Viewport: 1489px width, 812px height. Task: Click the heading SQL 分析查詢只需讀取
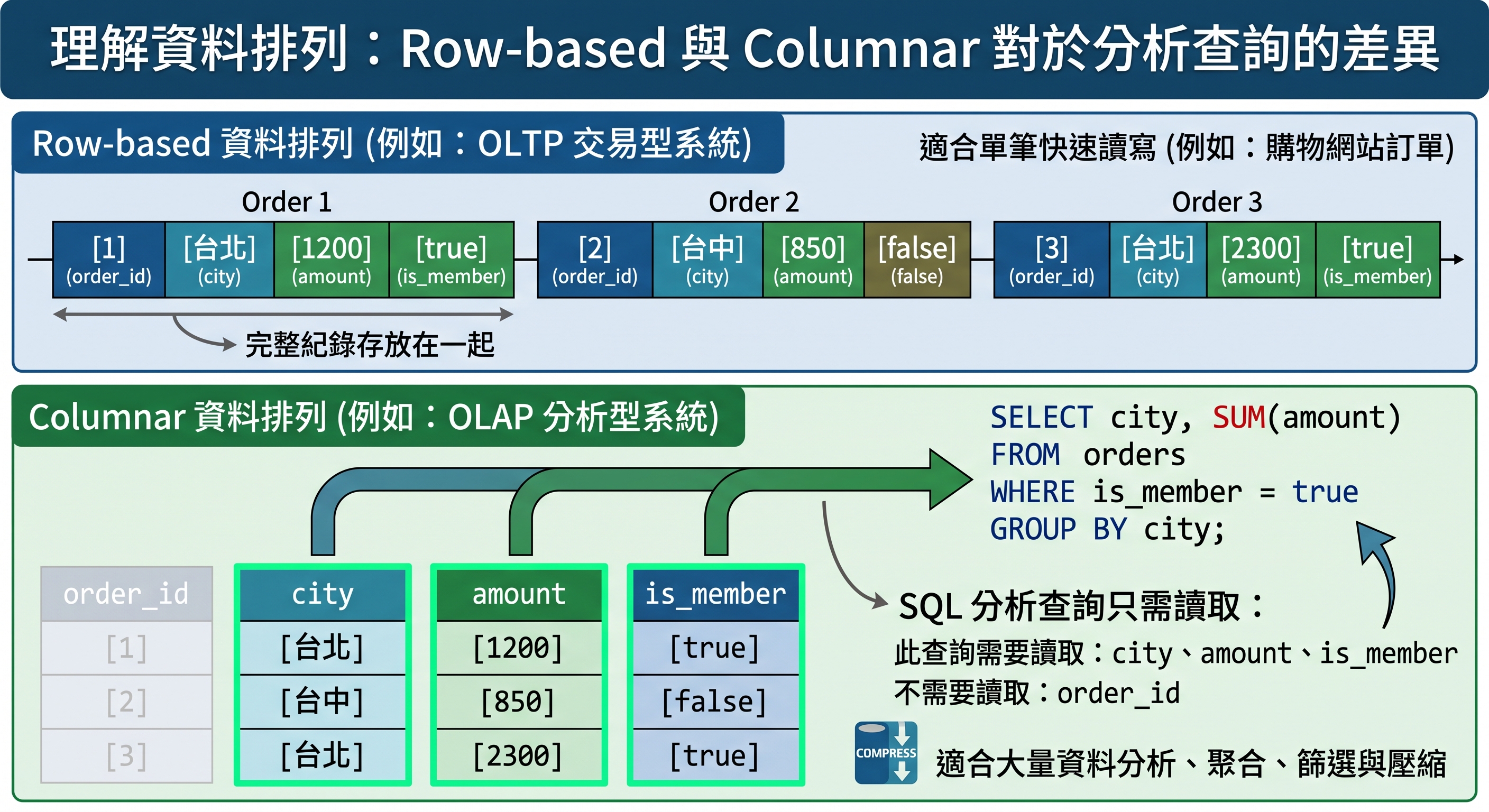1080,607
